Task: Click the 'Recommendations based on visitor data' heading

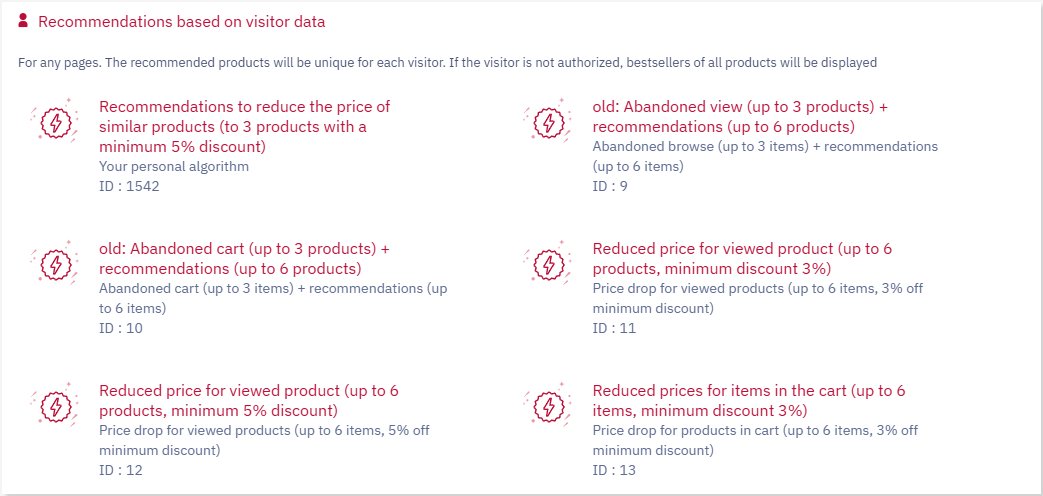Action: (182, 21)
